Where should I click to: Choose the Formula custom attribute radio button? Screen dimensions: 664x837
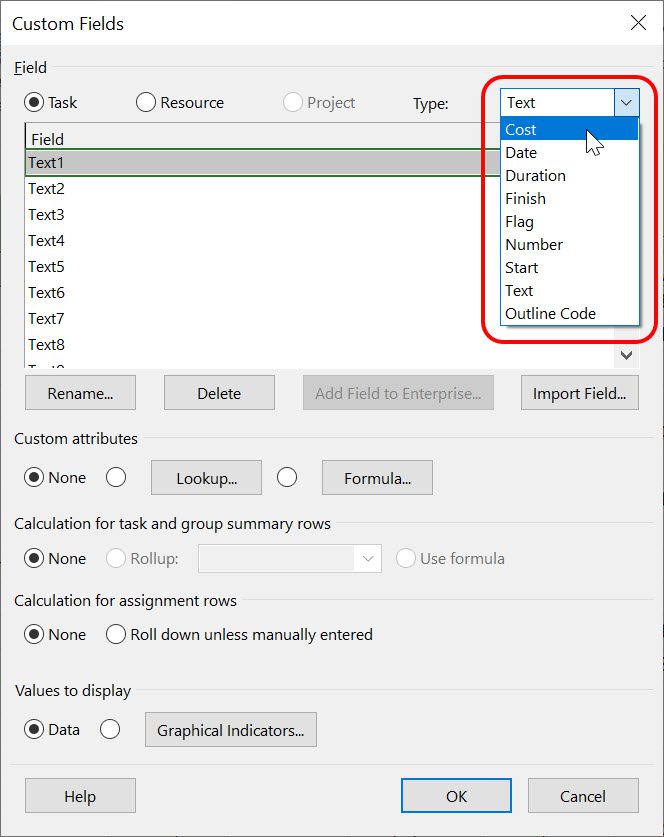coord(287,477)
